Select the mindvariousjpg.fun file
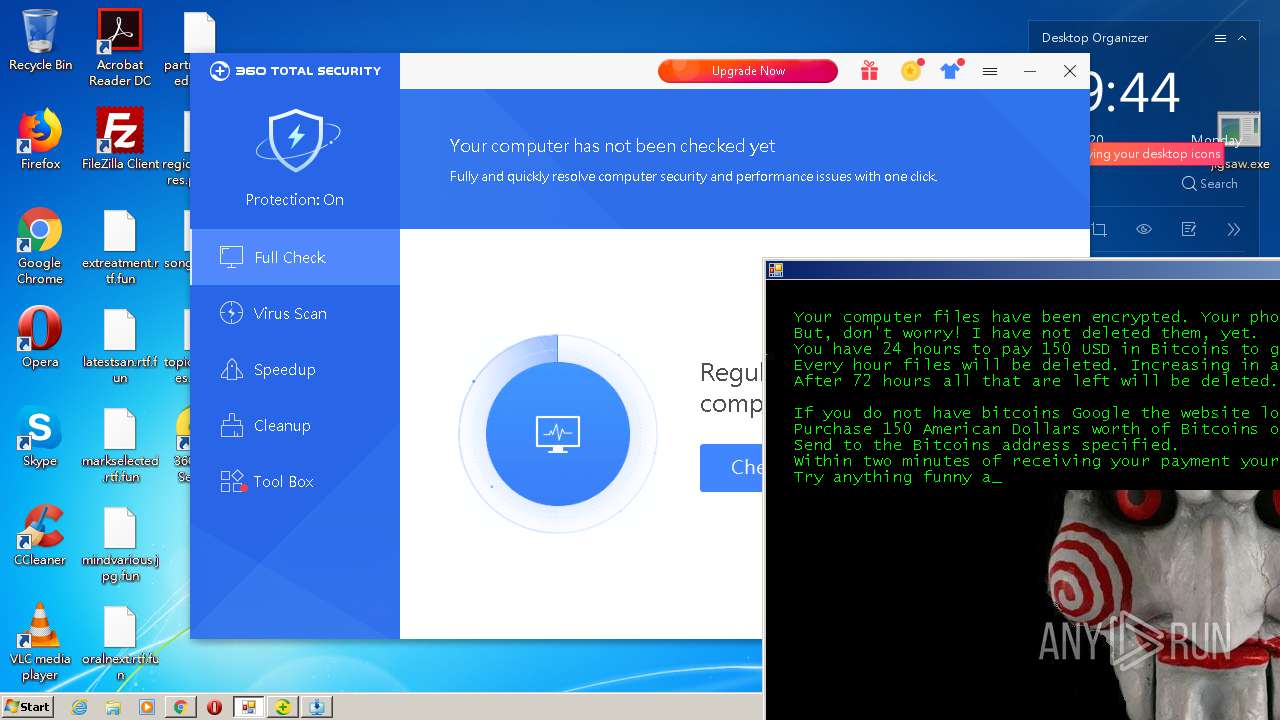 click(x=120, y=544)
